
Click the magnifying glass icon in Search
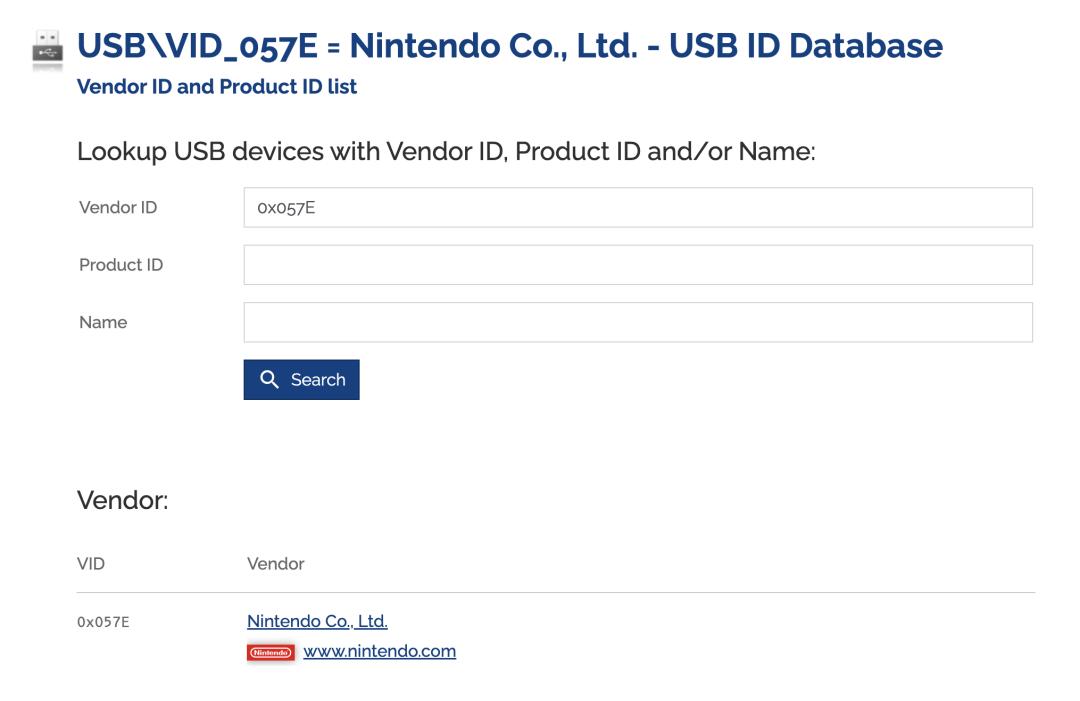pos(269,379)
